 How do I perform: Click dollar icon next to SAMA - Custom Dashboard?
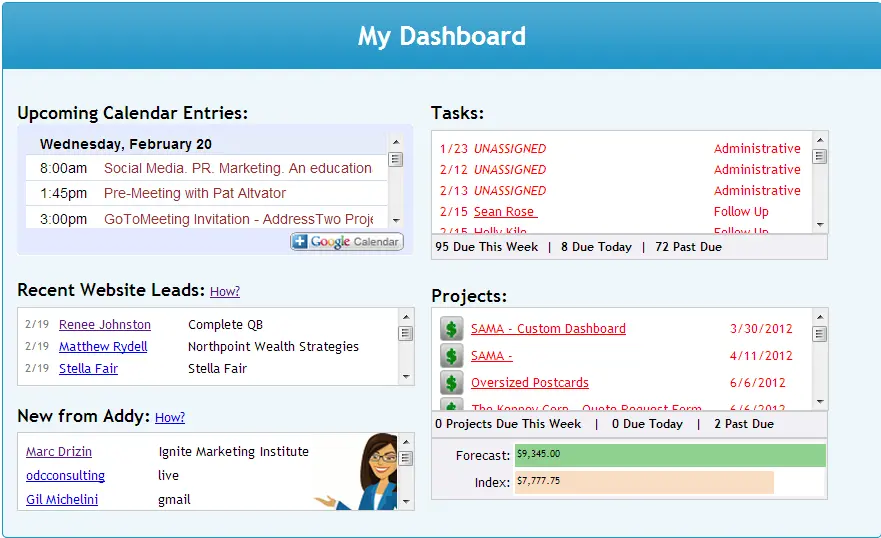(x=451, y=329)
